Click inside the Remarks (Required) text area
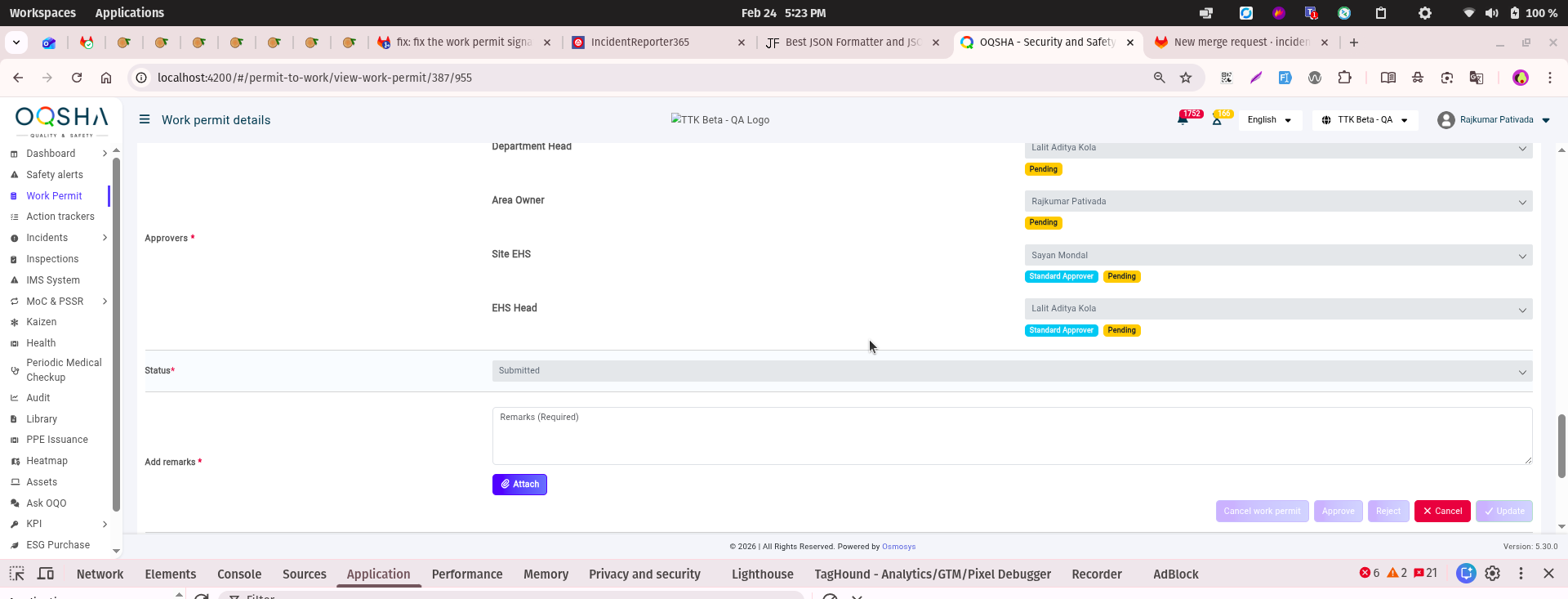This screenshot has height=599, width=1568. click(x=1012, y=436)
